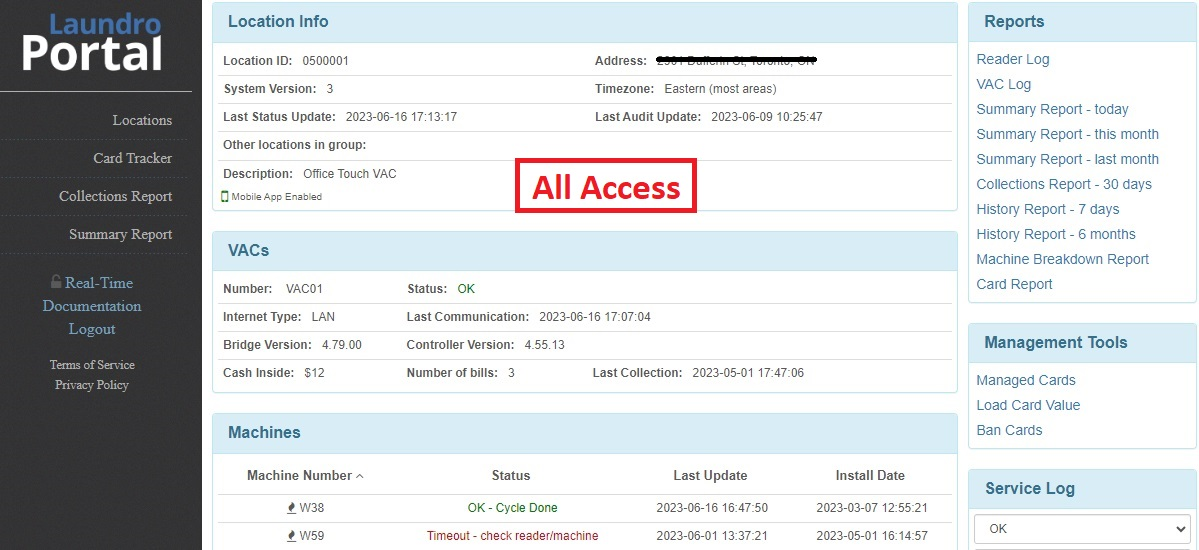Click the water drop icon next to W59
Viewport: 1199px width, 550px height.
[291, 536]
